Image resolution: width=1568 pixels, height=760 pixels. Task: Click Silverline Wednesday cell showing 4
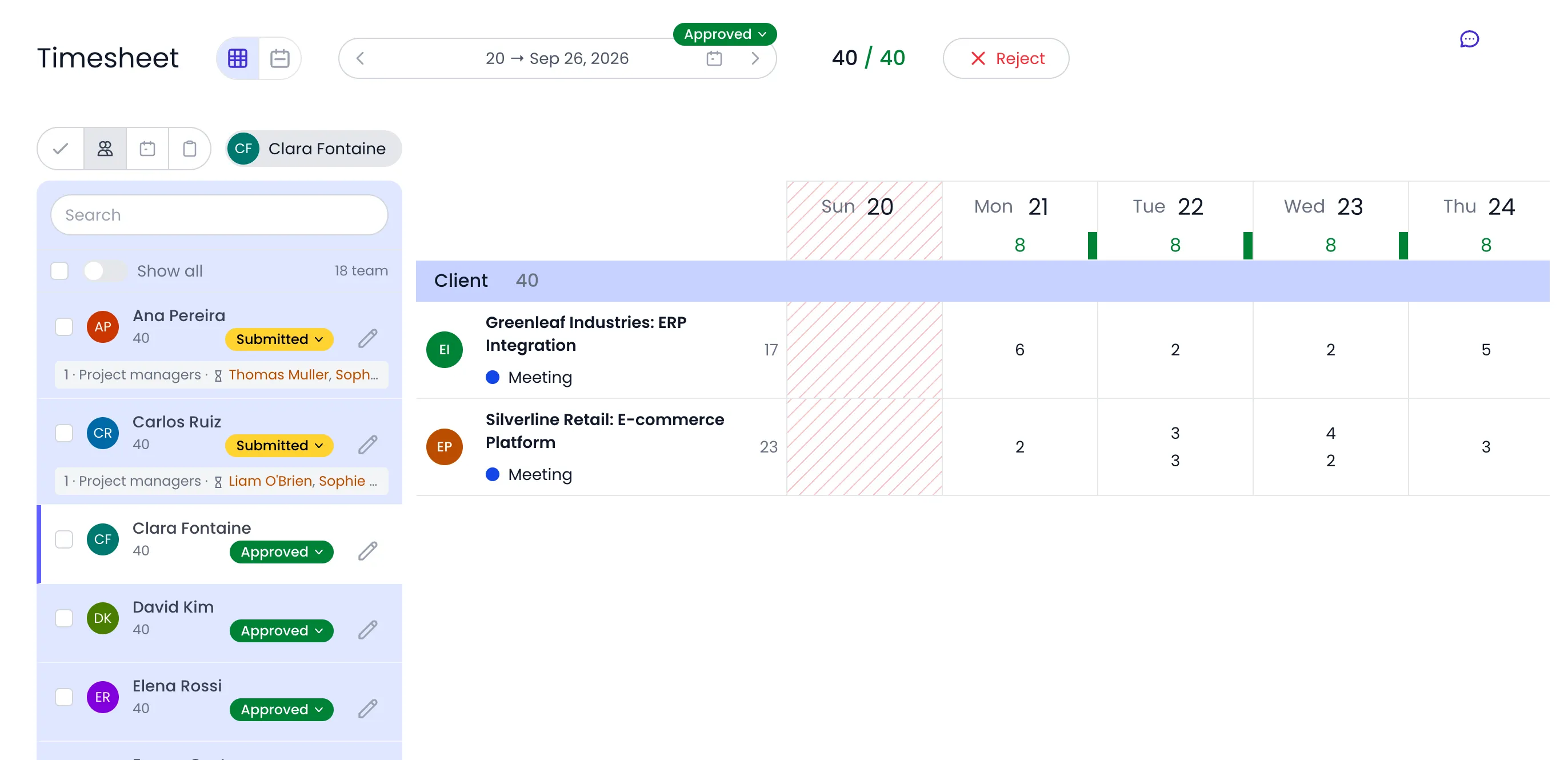point(1331,433)
